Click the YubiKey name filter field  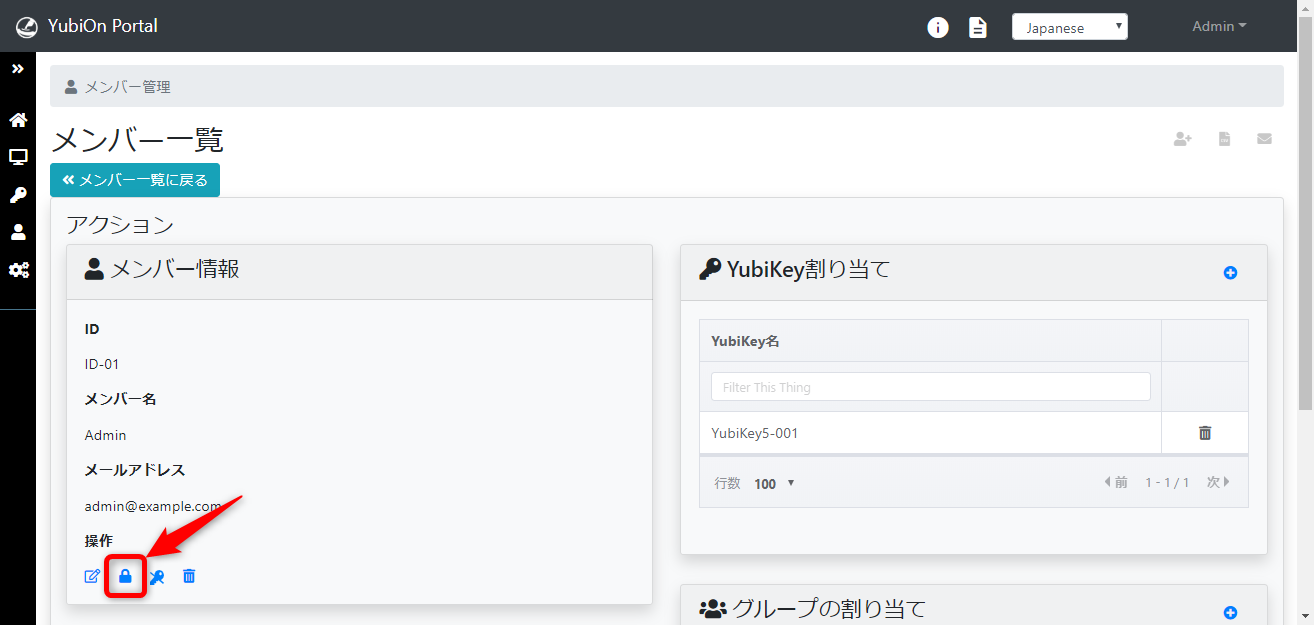930,387
